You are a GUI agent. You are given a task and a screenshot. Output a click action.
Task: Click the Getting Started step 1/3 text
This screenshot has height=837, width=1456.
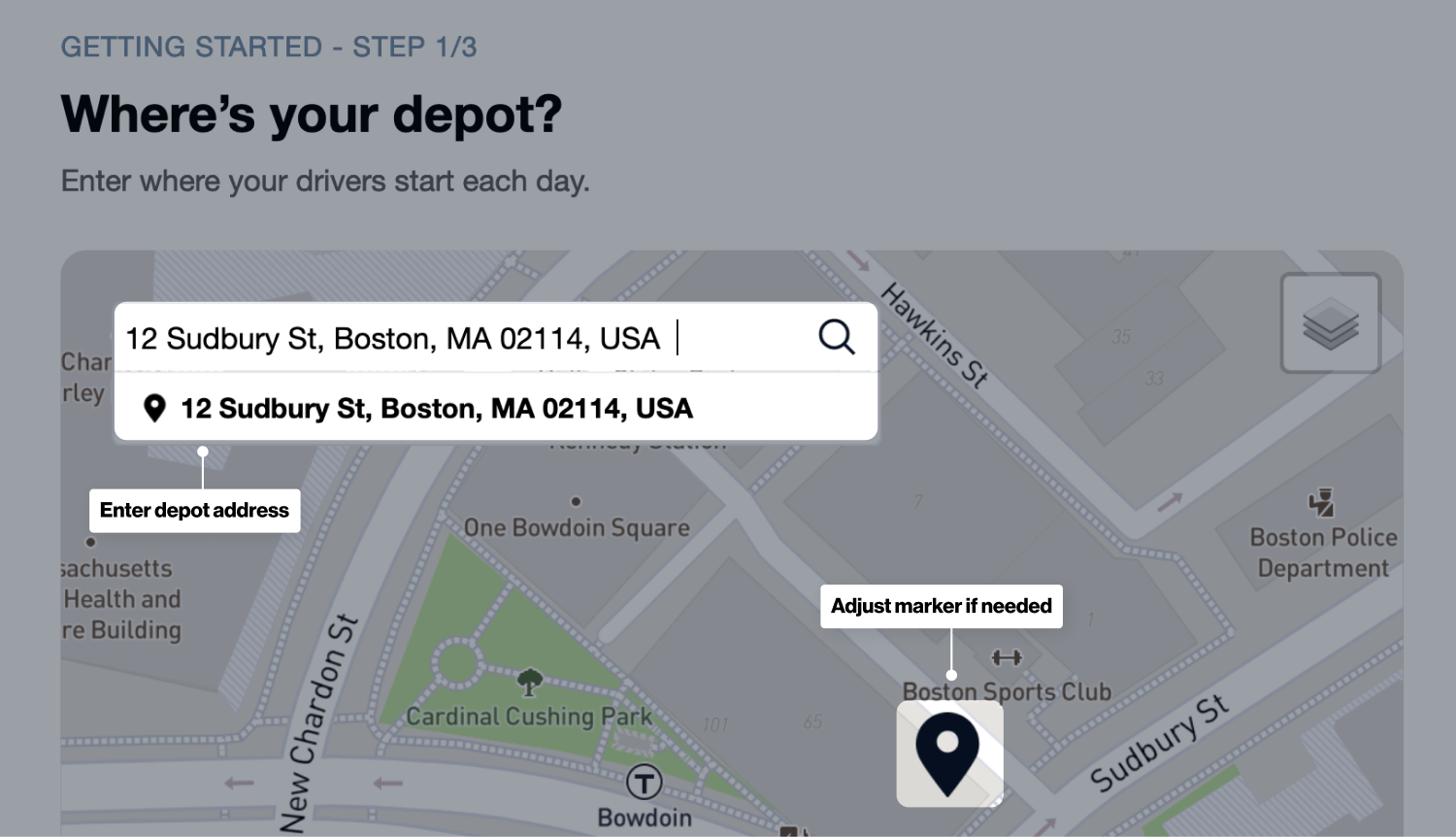269,47
